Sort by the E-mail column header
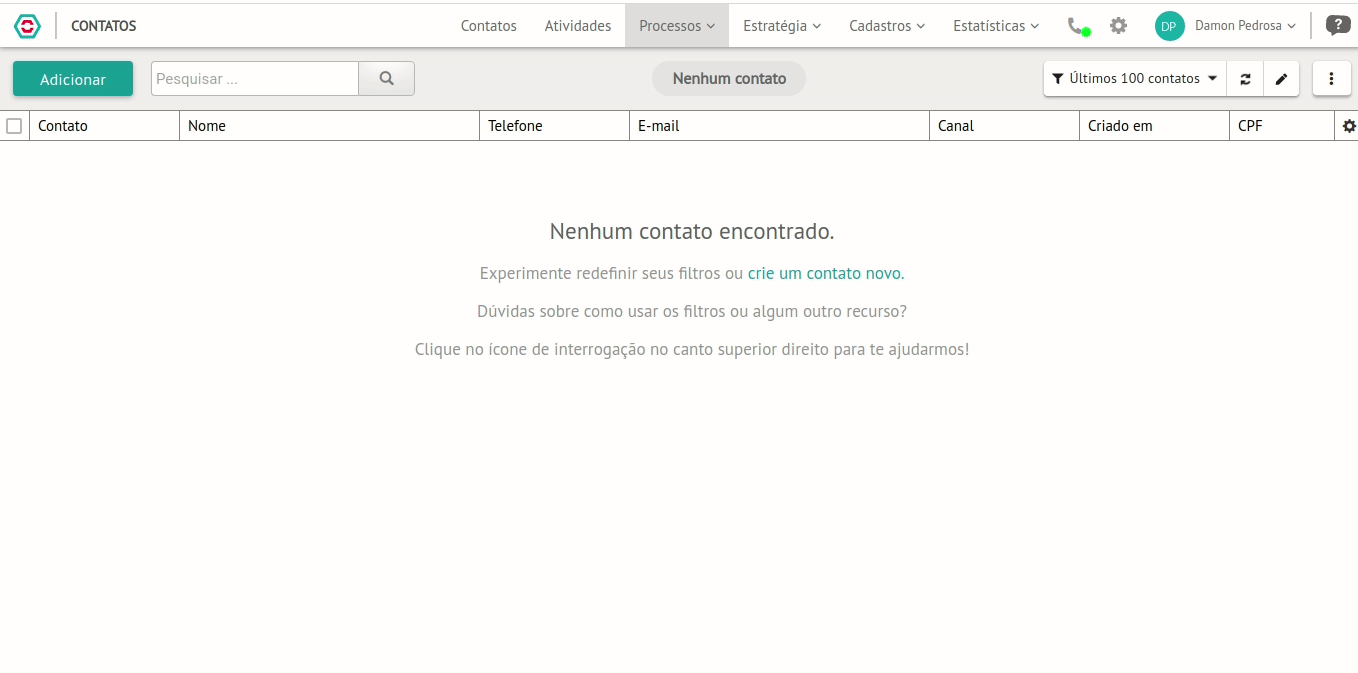Image resolution: width=1358 pixels, height=673 pixels. (x=780, y=126)
